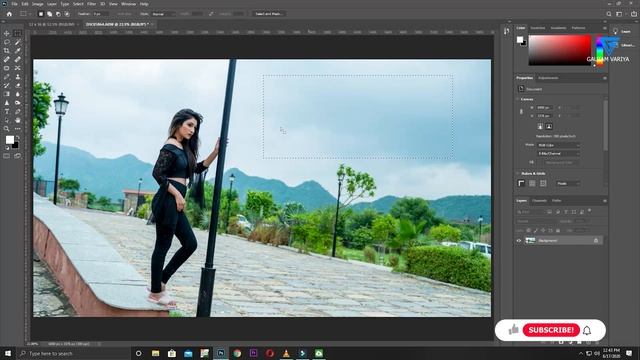Select the Clone Stamp tool
The width and height of the screenshot is (640, 360).
[x=18, y=77]
